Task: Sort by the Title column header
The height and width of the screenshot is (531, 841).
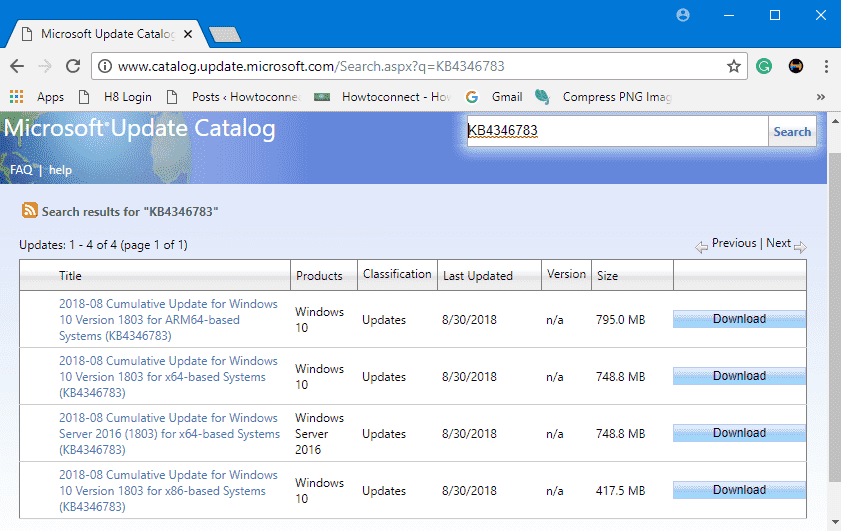Action: point(70,276)
